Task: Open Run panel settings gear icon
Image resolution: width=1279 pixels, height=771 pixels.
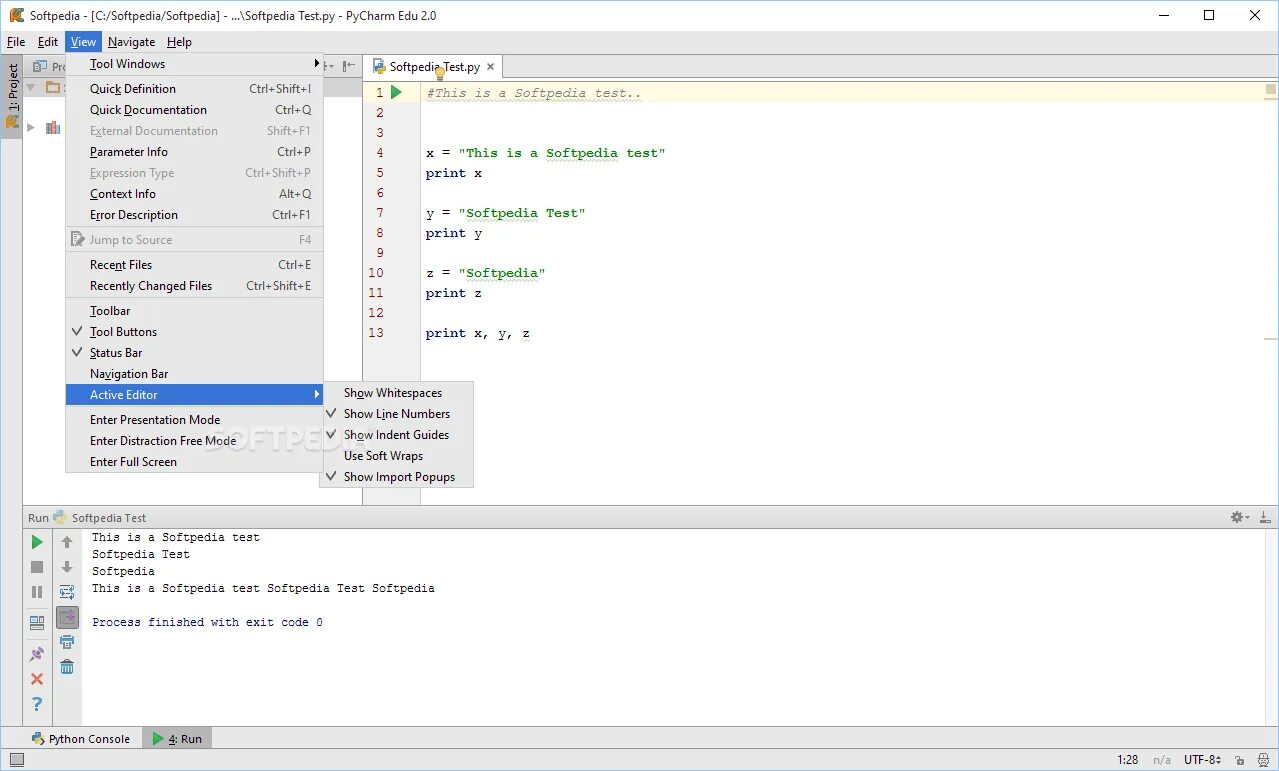Action: [1240, 517]
